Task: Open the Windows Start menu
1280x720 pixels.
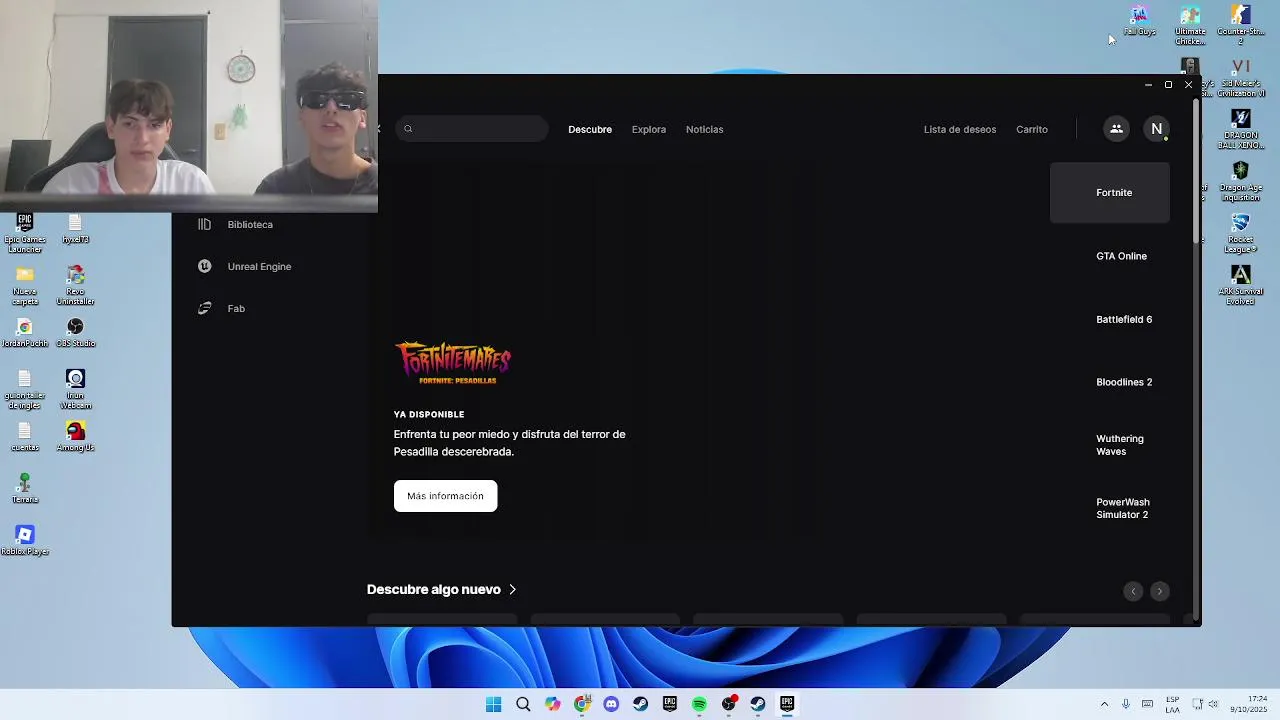Action: pos(494,704)
